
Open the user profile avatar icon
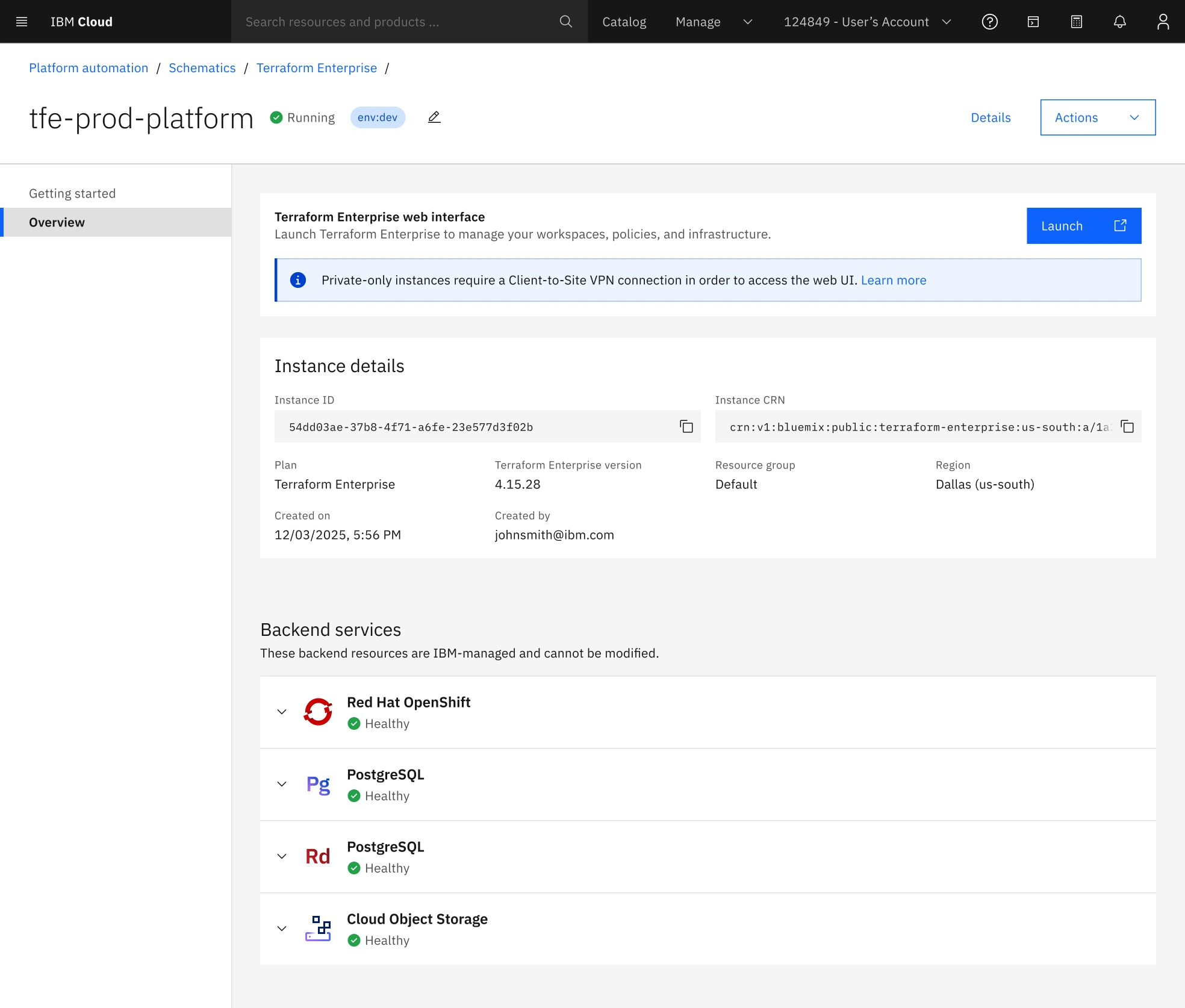tap(1163, 22)
